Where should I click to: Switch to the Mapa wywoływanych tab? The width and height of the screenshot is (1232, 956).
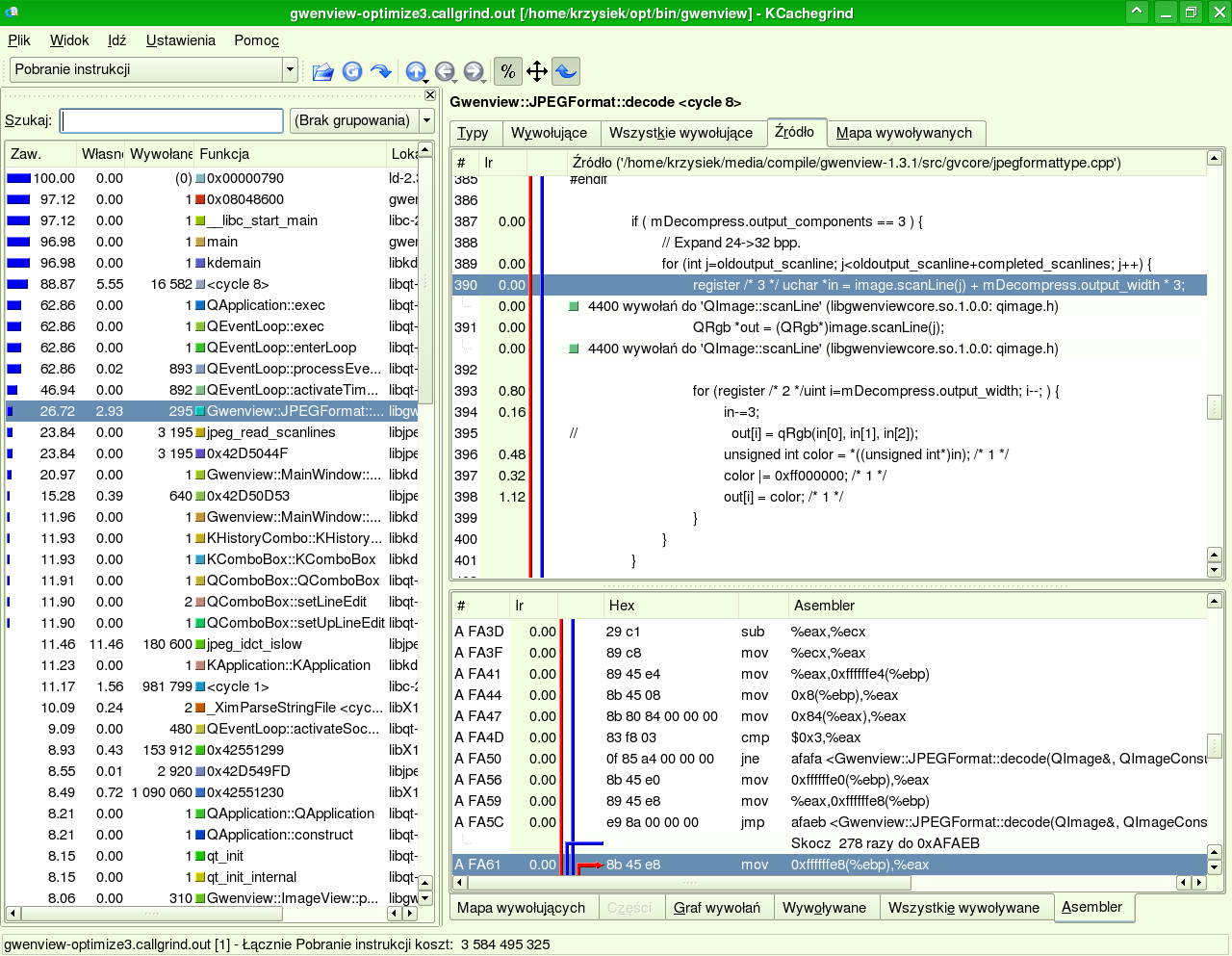(x=904, y=133)
